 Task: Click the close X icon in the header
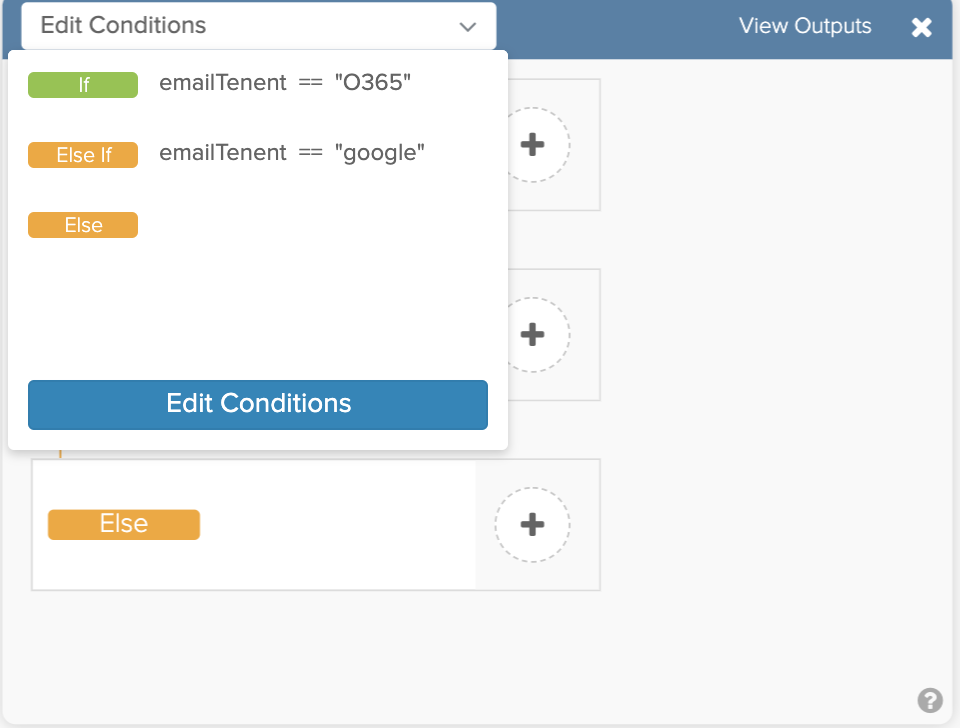(x=922, y=27)
